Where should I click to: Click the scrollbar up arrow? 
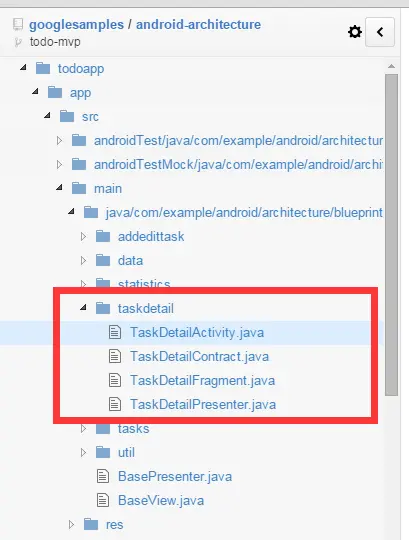[391, 66]
